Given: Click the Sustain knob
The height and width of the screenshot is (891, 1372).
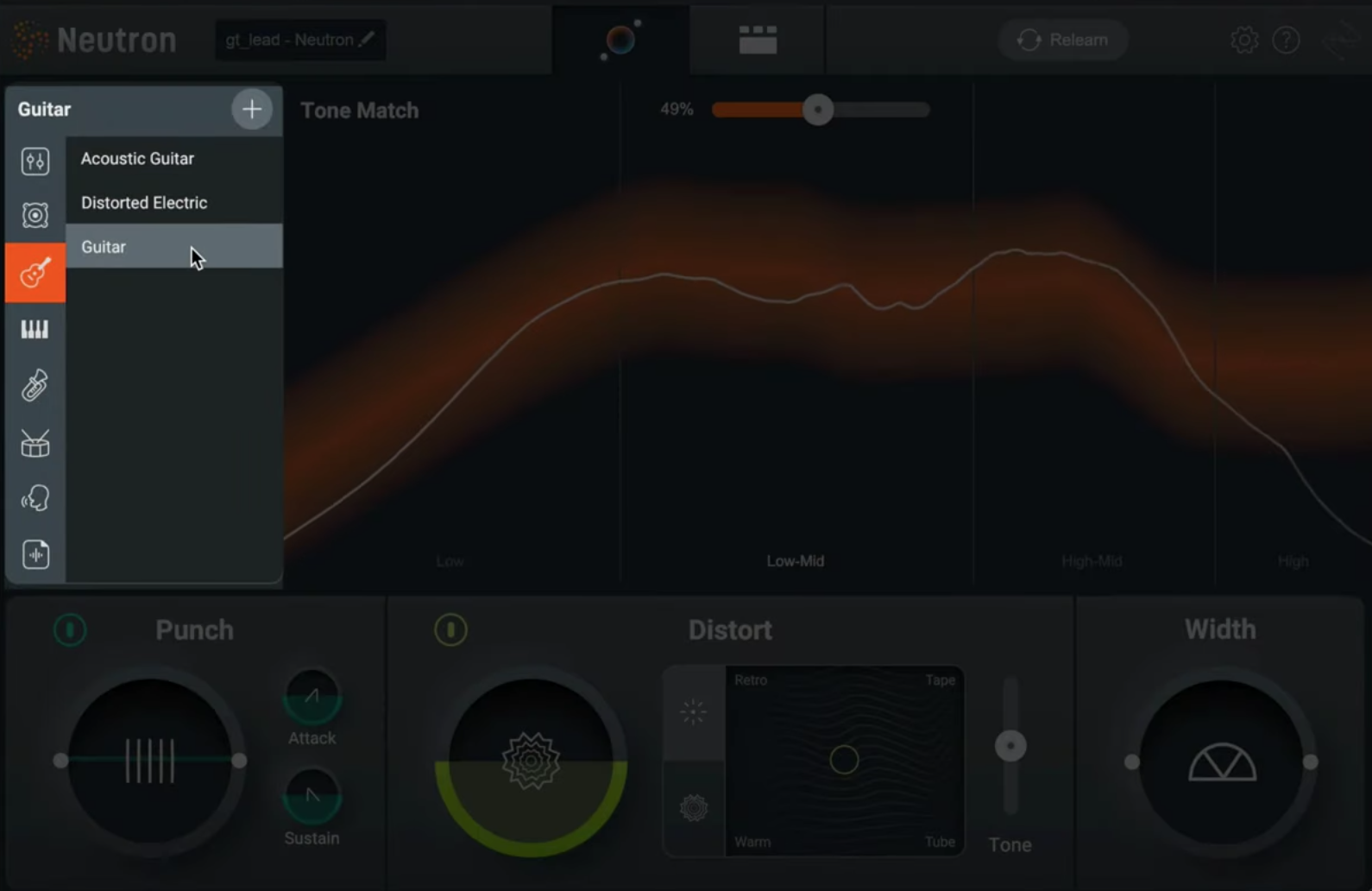Looking at the screenshot, I should pyautogui.click(x=312, y=796).
